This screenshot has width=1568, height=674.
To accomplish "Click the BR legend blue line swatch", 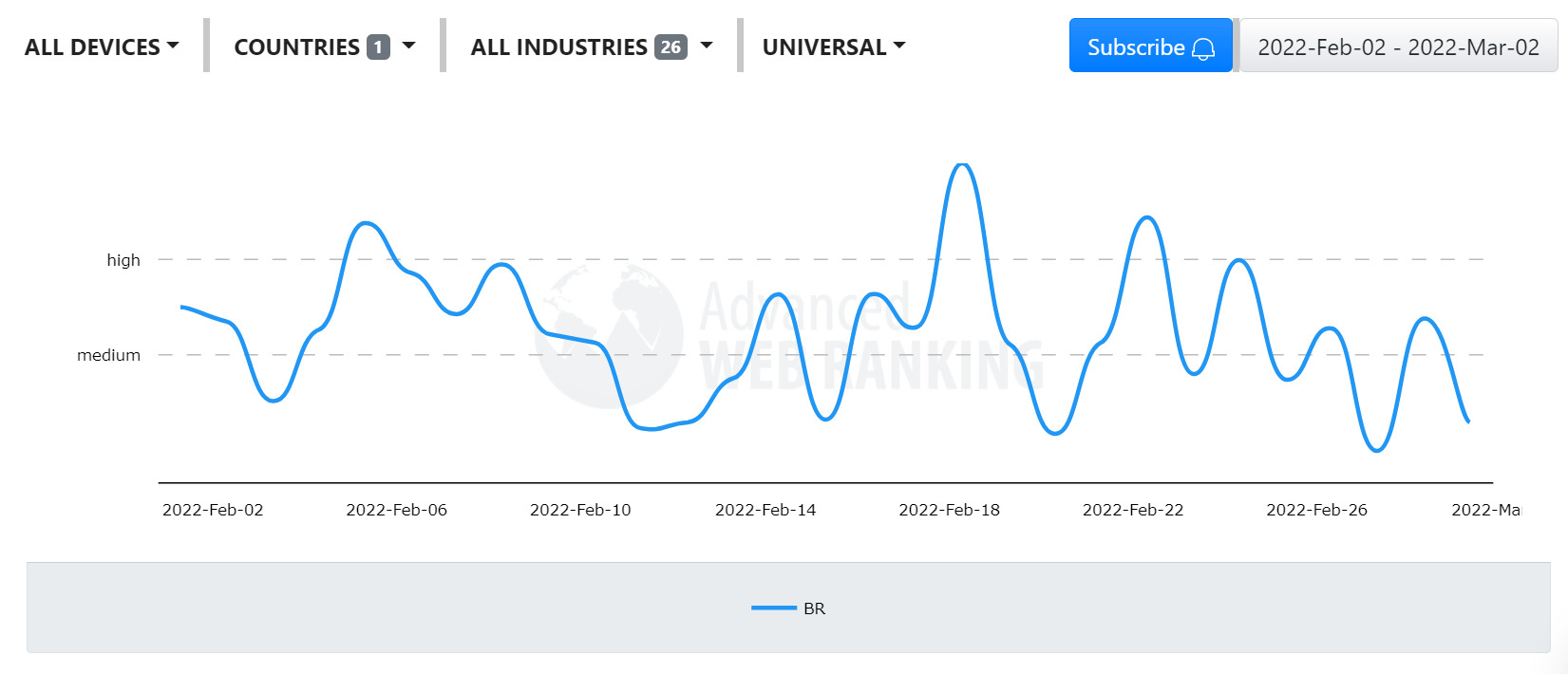I will 773,608.
